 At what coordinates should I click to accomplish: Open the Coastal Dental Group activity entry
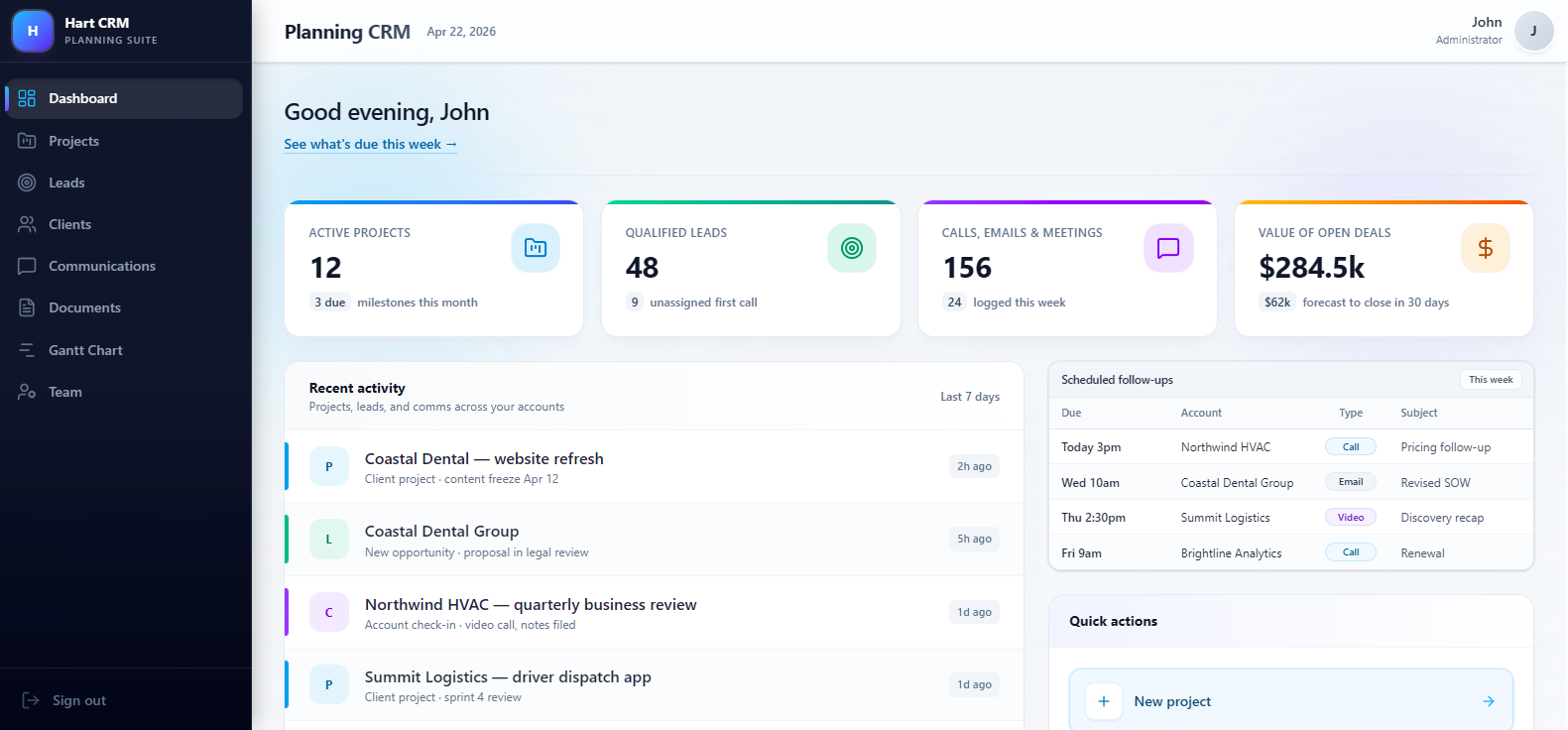coord(655,540)
